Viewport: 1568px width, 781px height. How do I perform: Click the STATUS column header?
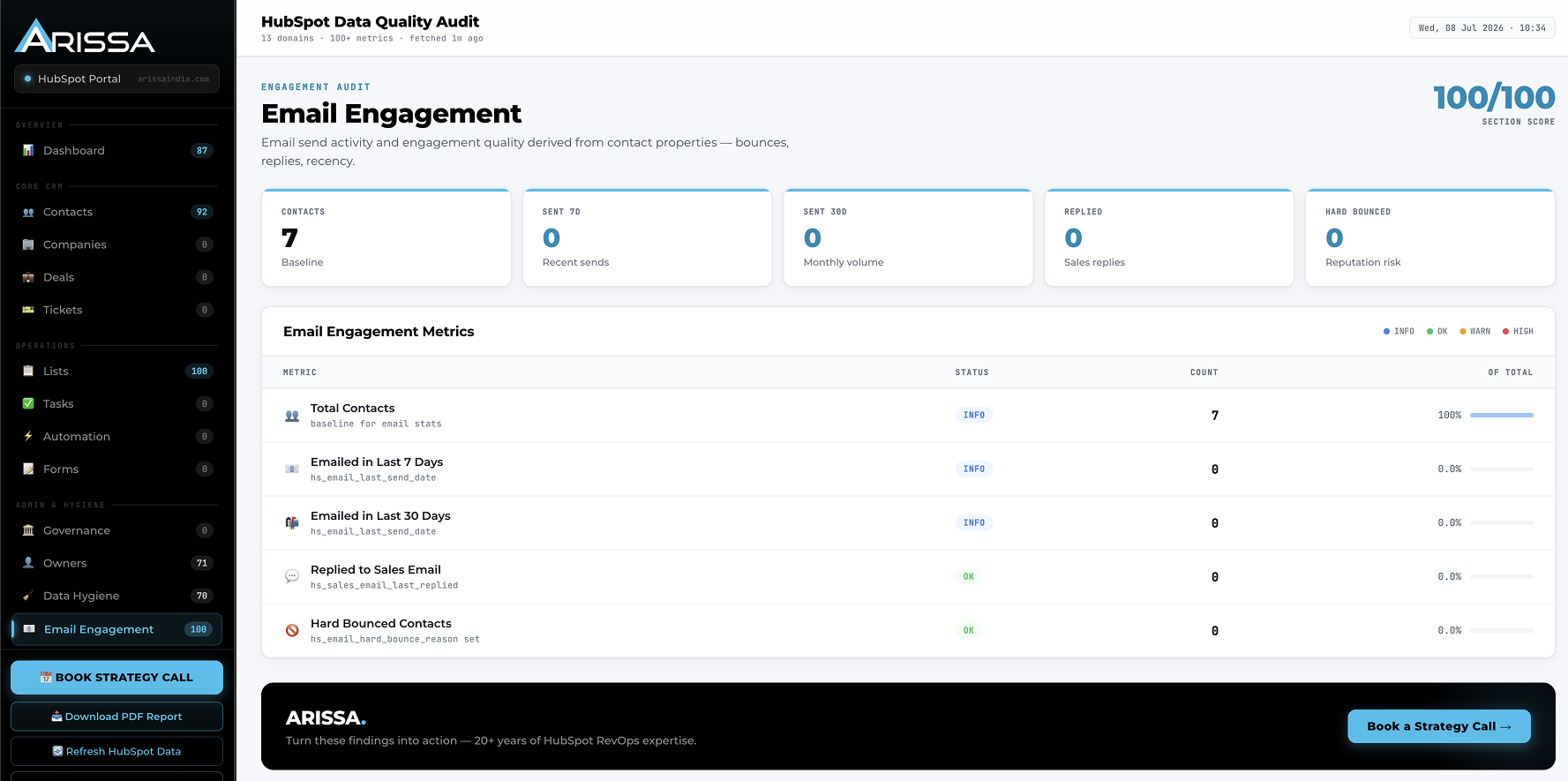click(972, 372)
